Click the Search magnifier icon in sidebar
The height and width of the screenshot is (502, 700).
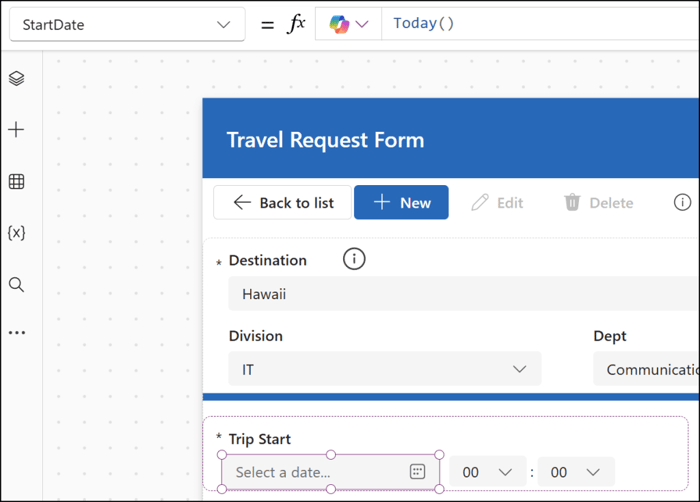pyautogui.click(x=16, y=285)
